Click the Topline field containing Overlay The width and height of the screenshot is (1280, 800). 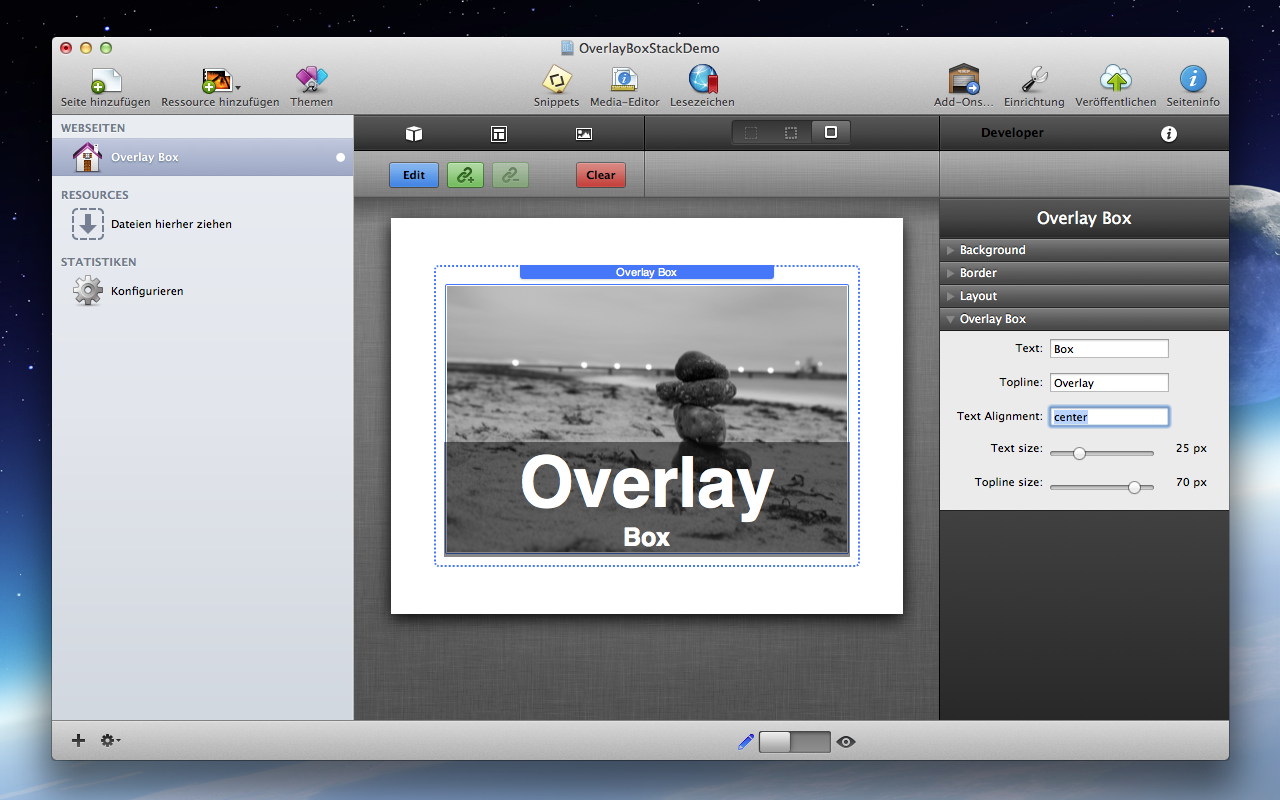point(1108,383)
